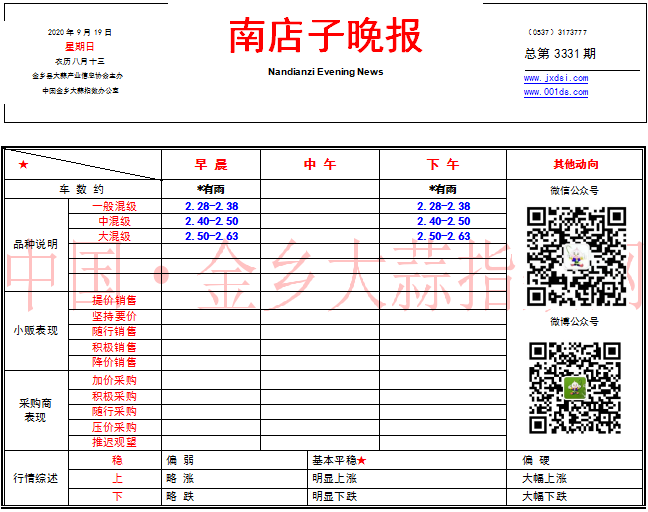Click the 采购商表现 section label
The height and width of the screenshot is (512, 648).
[35, 410]
